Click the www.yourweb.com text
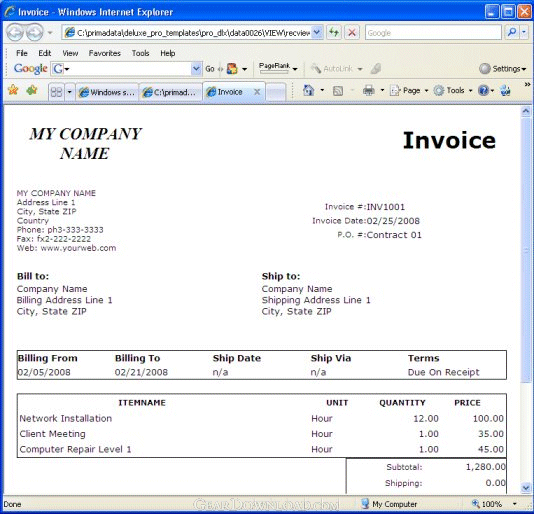The width and height of the screenshot is (534, 514). click(78, 248)
